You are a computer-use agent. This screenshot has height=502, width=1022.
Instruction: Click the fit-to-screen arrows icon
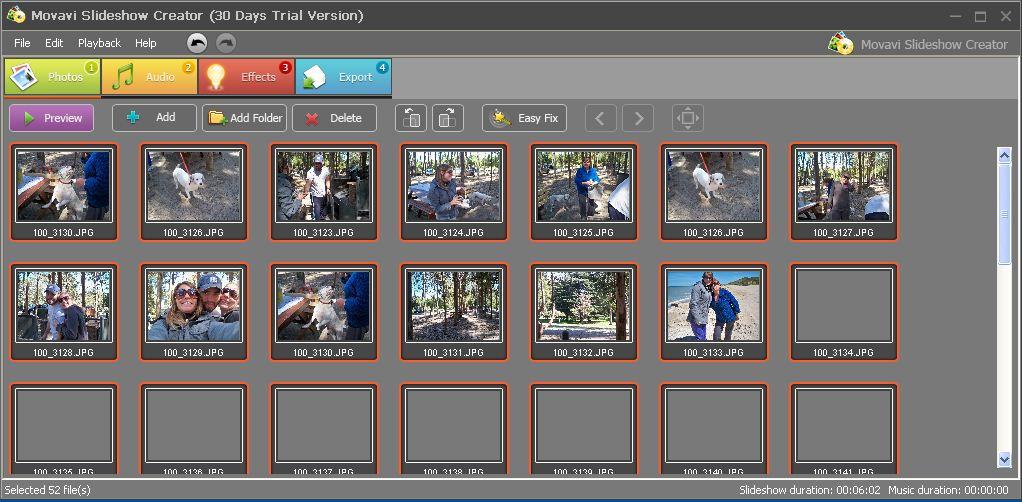(x=687, y=118)
